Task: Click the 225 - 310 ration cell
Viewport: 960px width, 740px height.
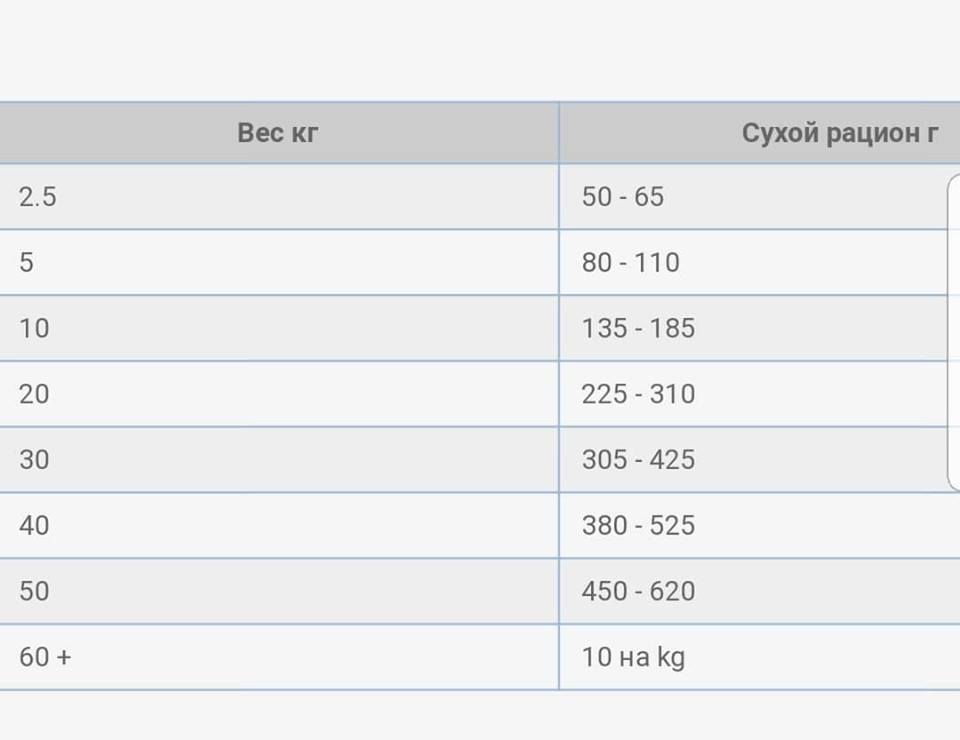Action: 638,395
